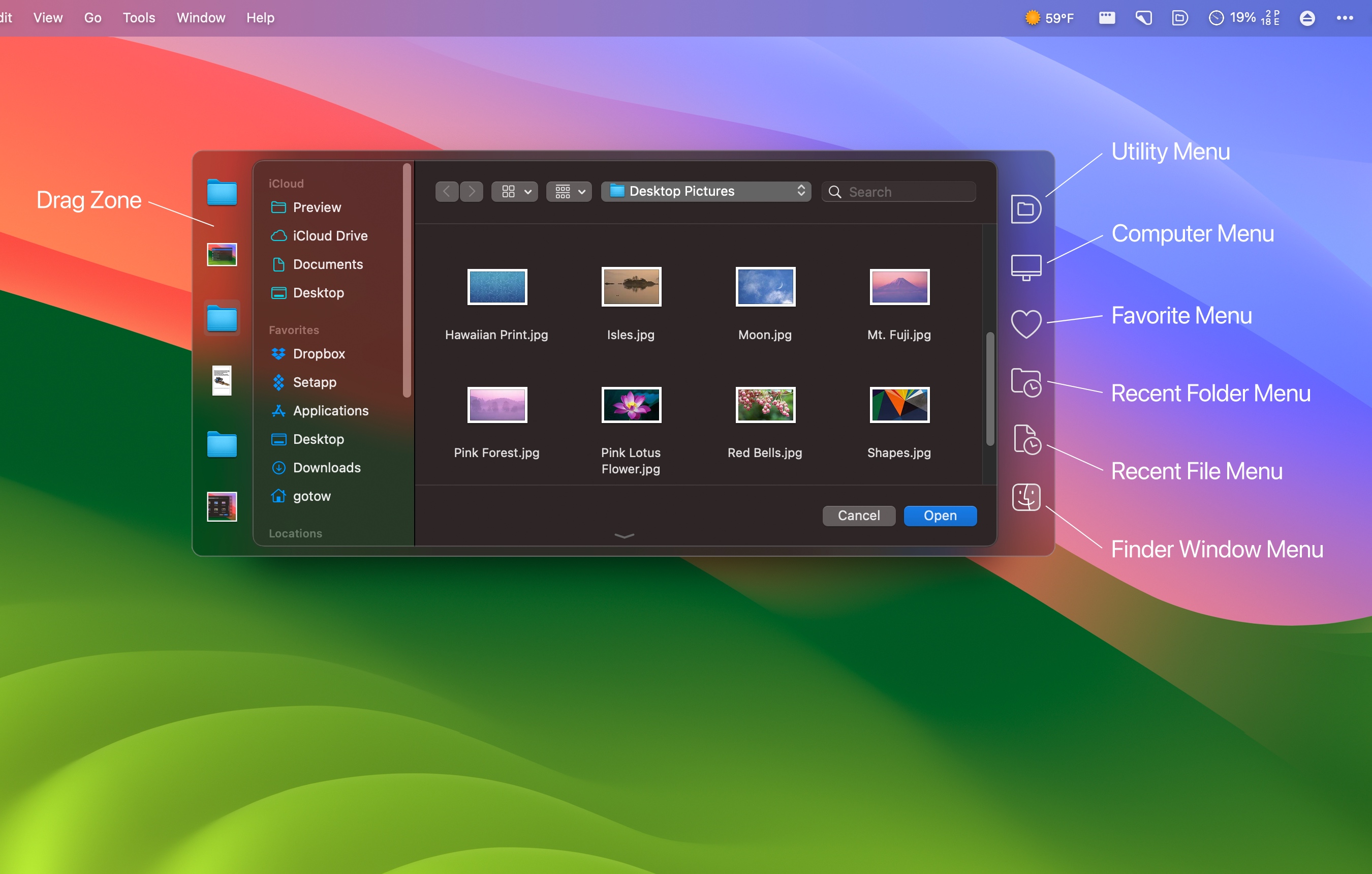Open the icon view options dropdown
1372x874 pixels.
click(514, 191)
